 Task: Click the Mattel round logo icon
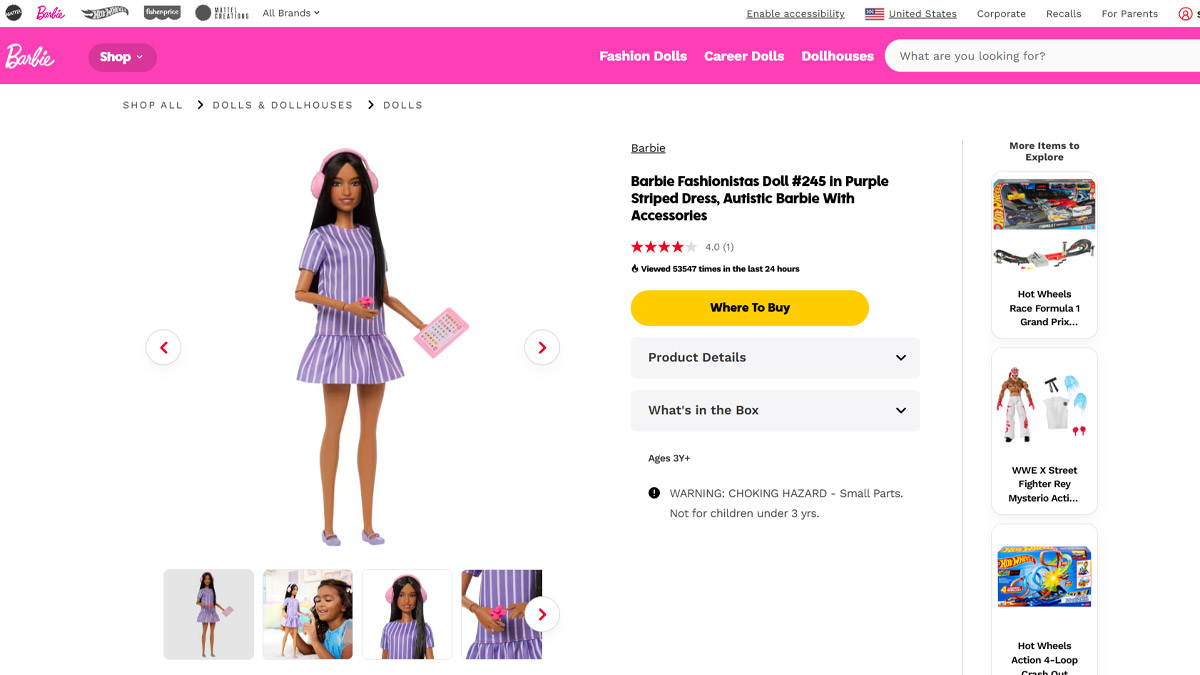[x=13, y=13]
